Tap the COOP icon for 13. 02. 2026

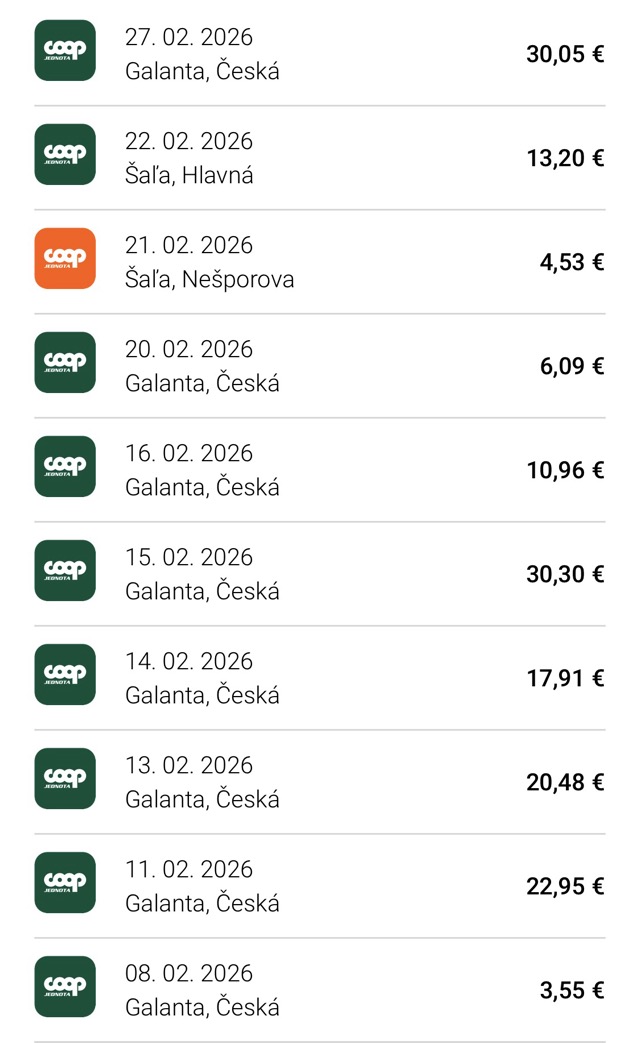click(x=65, y=779)
